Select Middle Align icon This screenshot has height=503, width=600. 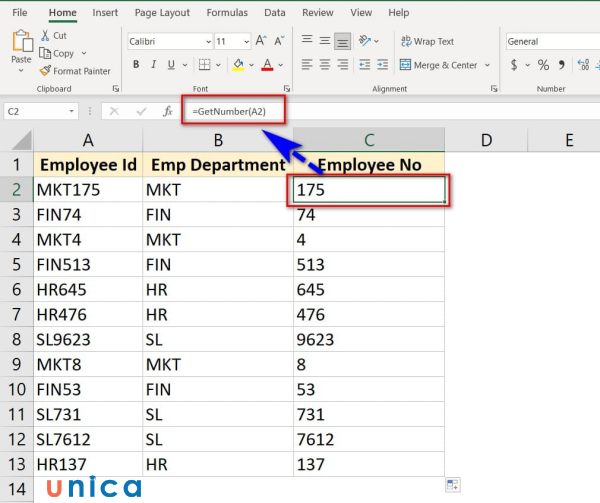325,41
